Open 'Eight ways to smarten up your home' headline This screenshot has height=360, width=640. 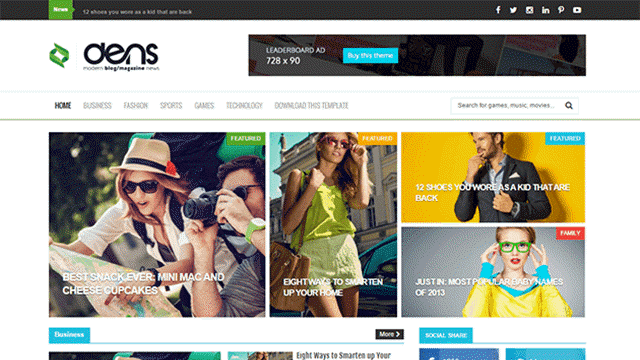coord(333,287)
